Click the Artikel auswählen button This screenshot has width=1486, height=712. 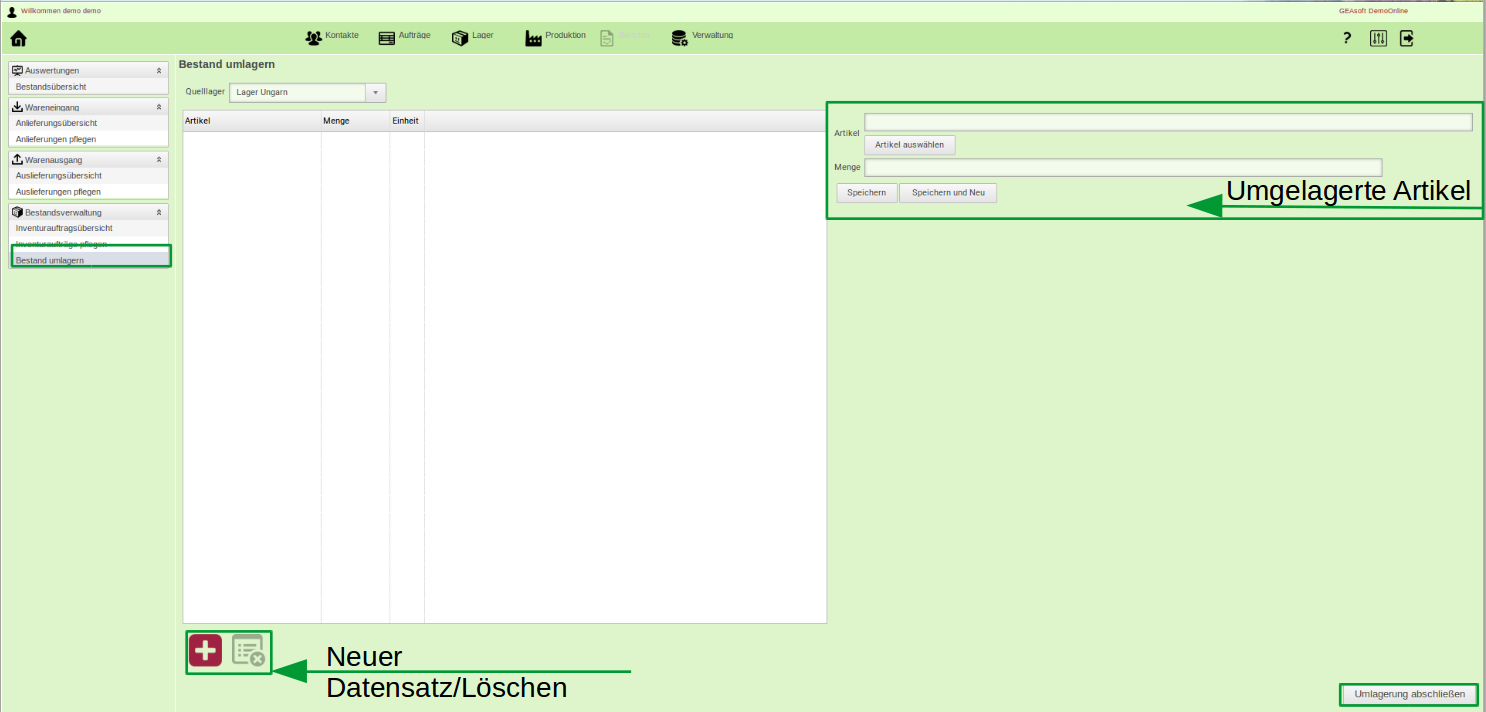909,145
